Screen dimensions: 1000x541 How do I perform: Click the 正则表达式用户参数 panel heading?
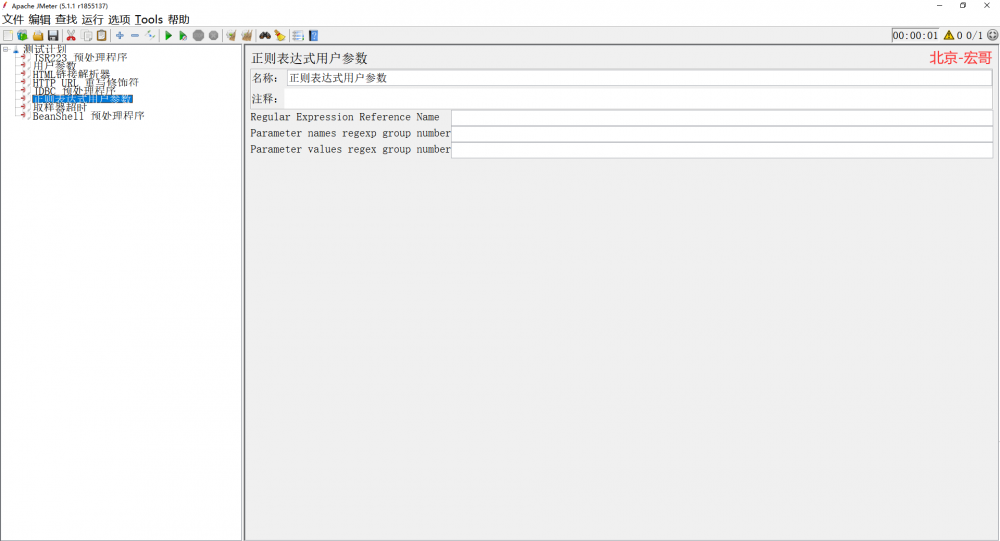[309, 58]
